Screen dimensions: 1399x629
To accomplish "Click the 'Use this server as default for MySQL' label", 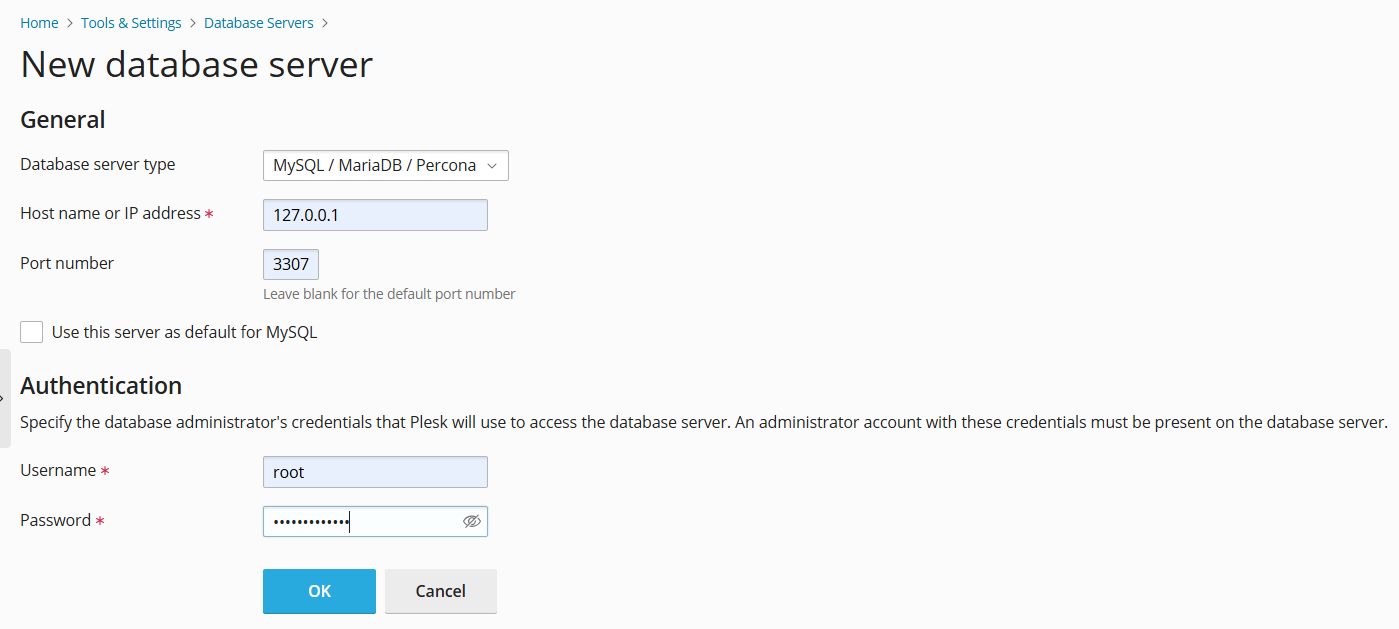I will coord(184,332).
